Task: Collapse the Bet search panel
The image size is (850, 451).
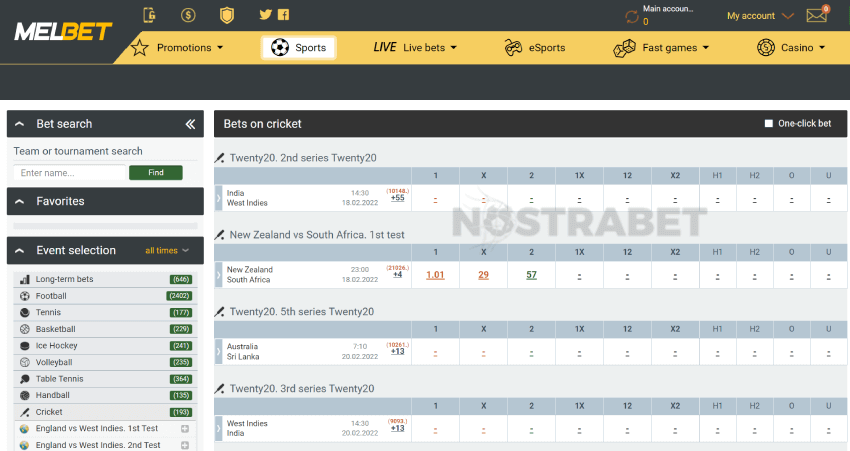Action: [20, 124]
